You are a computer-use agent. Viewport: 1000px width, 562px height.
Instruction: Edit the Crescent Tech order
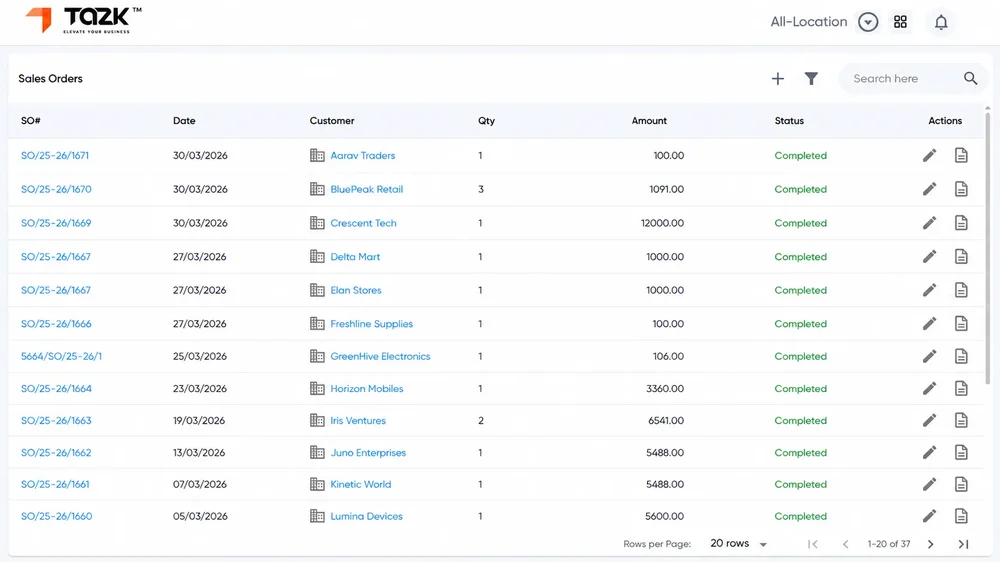(929, 223)
